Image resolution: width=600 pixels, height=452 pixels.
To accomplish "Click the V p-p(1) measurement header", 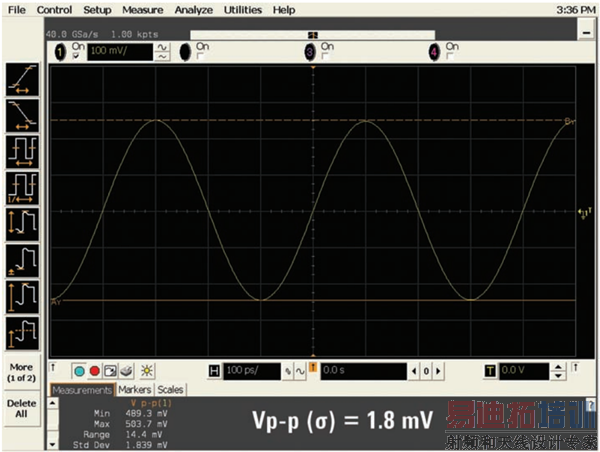I will pyautogui.click(x=152, y=403).
